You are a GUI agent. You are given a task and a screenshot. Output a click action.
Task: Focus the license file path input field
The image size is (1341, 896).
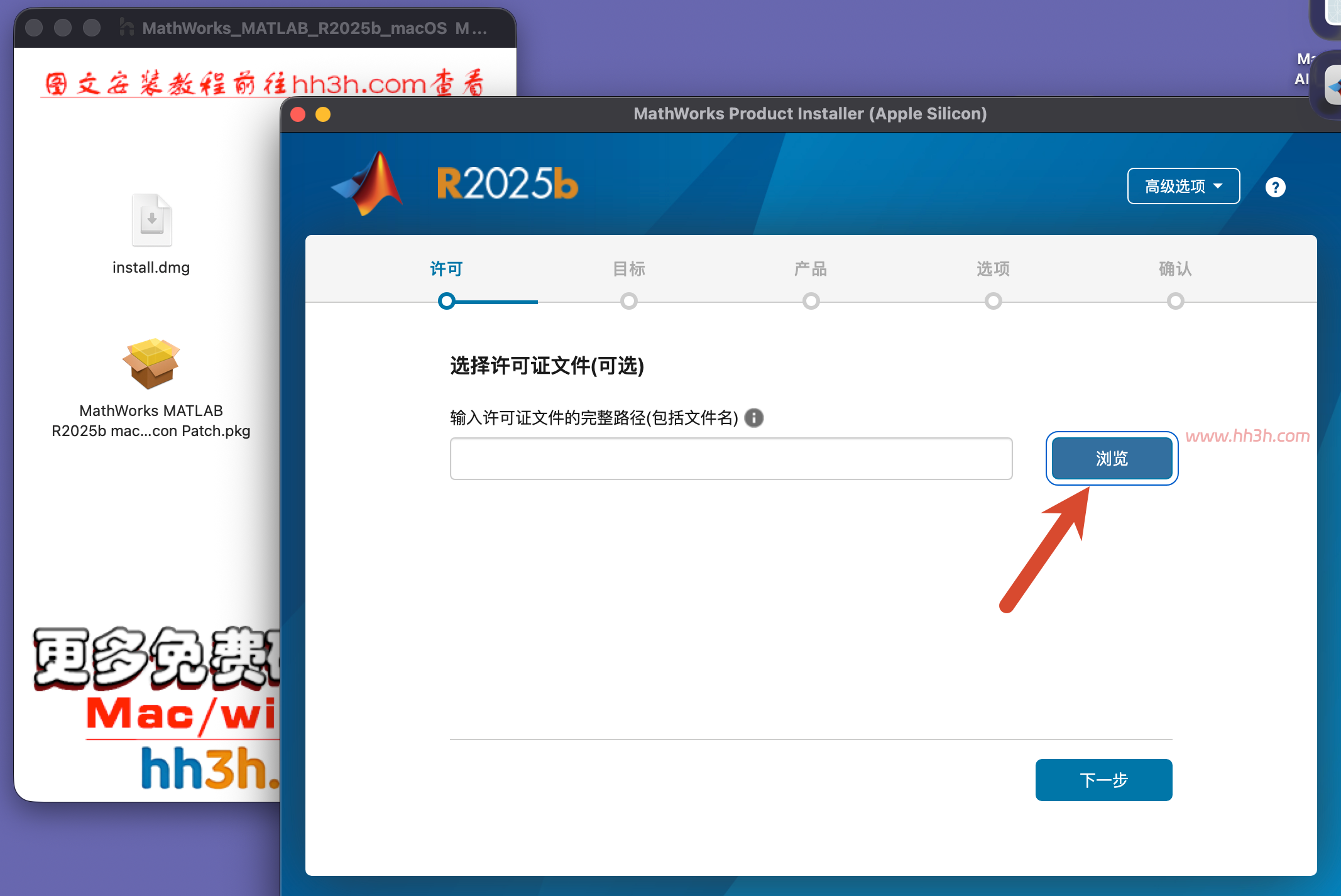coord(731,459)
